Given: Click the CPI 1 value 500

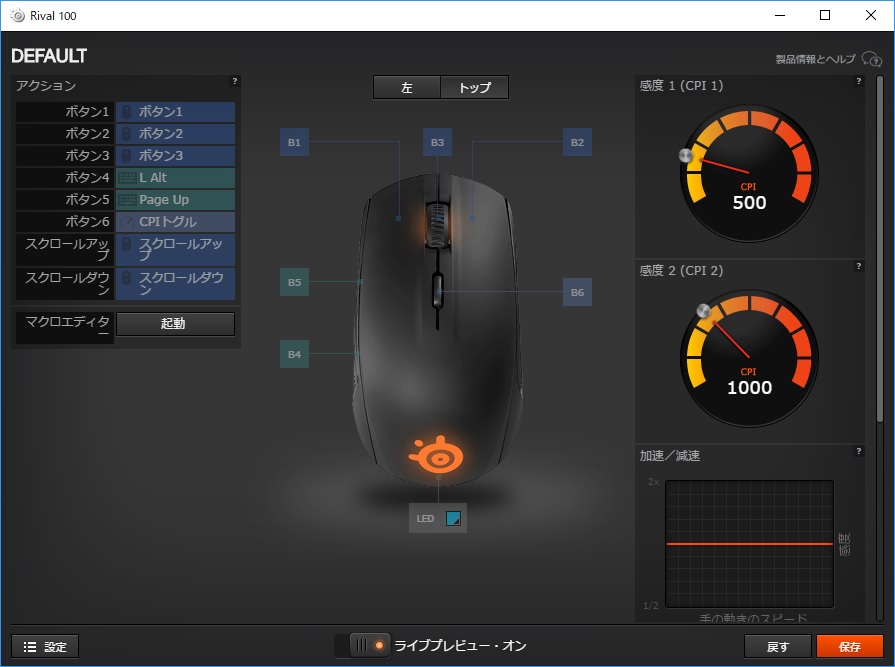Looking at the screenshot, I should [x=749, y=203].
